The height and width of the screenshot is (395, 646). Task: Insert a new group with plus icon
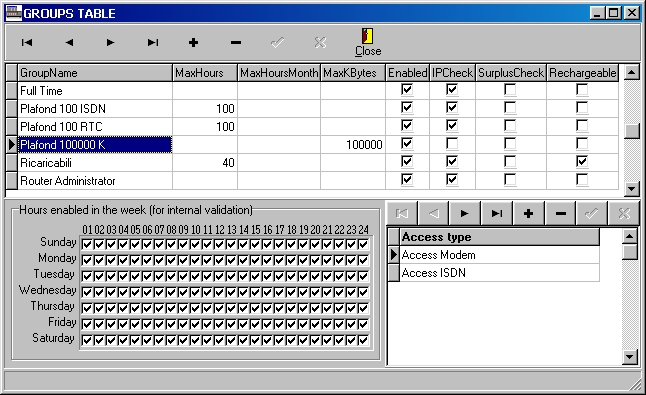point(194,42)
